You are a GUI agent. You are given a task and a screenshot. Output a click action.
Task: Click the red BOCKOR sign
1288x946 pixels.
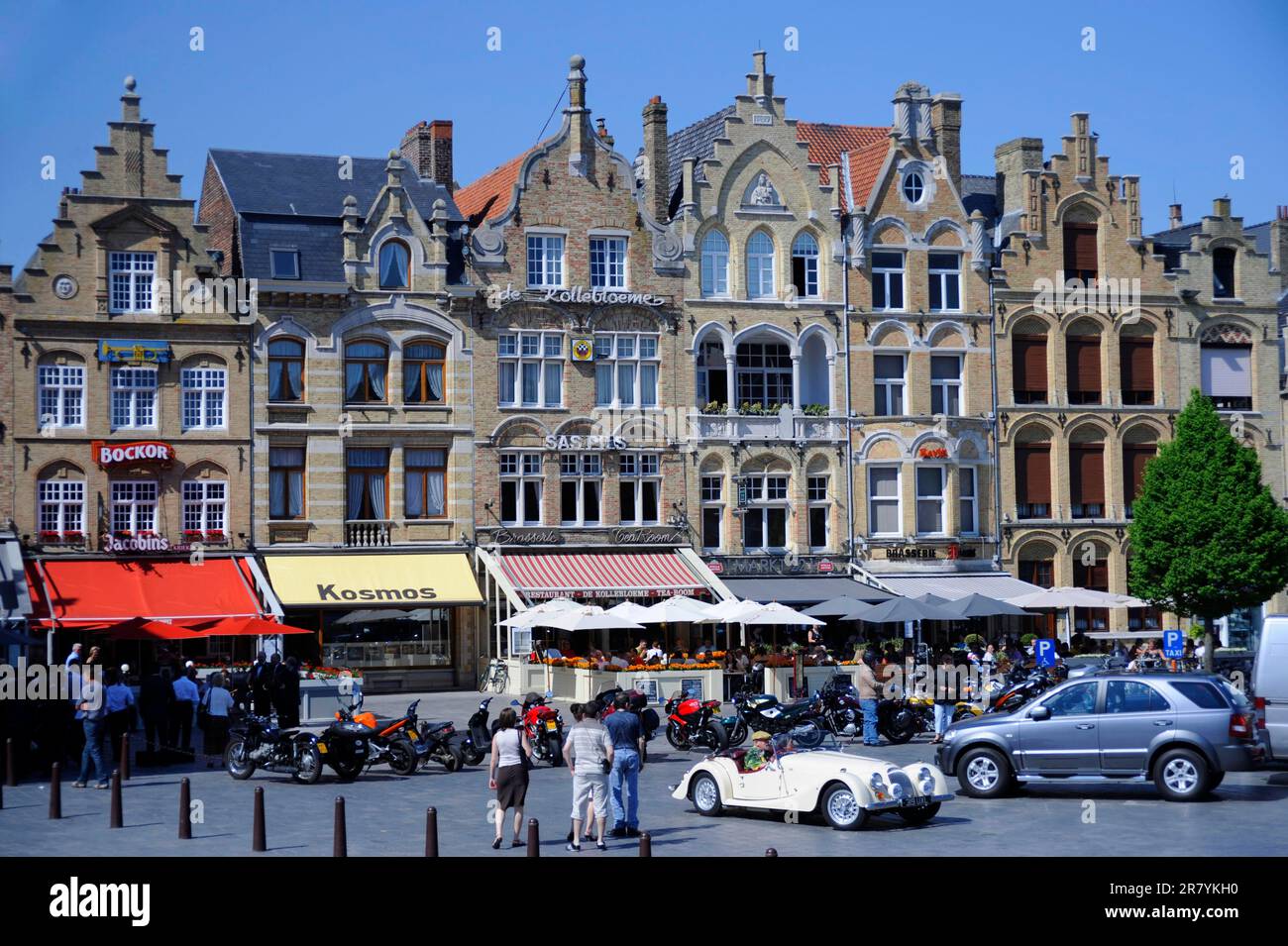134,454
